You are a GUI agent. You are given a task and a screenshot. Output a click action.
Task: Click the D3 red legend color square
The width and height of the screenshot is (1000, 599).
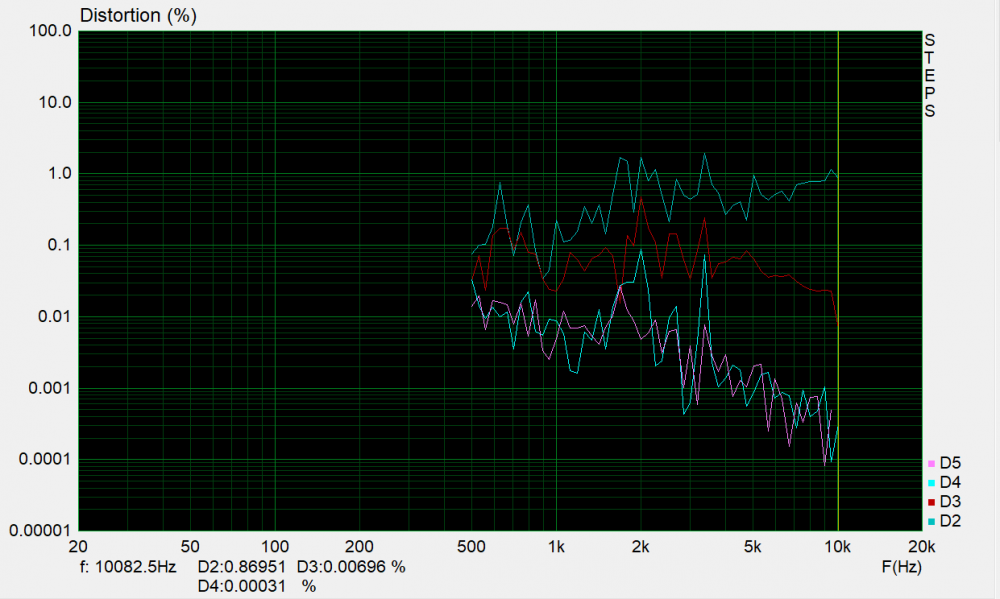tap(932, 502)
